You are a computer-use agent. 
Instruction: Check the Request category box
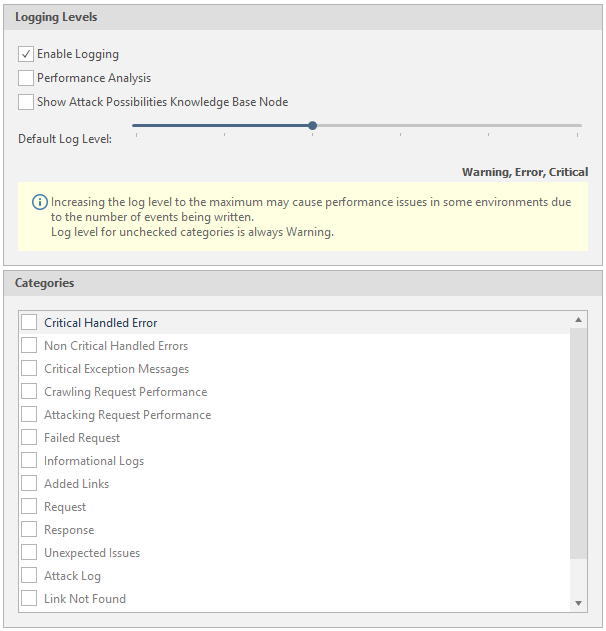[x=29, y=507]
